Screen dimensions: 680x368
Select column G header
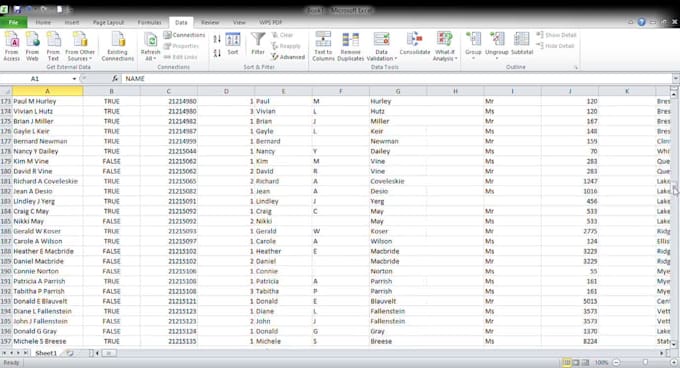click(398, 91)
